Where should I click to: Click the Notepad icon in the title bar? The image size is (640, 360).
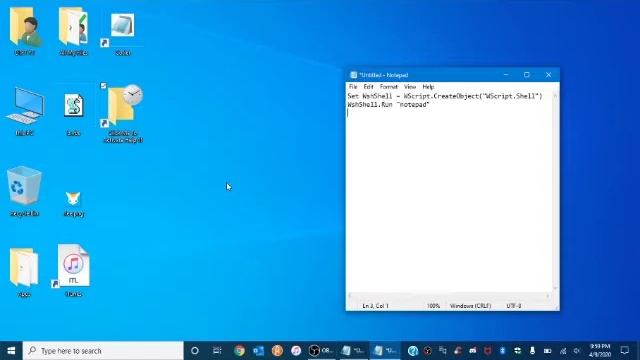click(353, 75)
